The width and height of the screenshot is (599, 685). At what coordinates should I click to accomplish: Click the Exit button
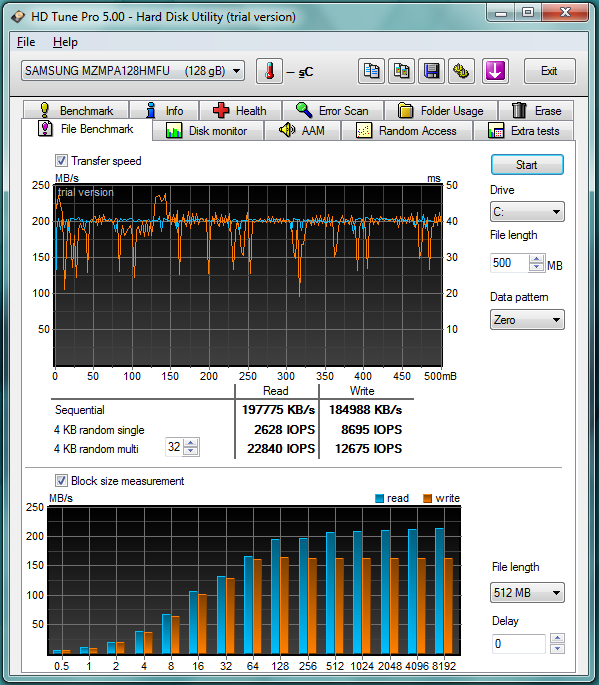[x=549, y=71]
